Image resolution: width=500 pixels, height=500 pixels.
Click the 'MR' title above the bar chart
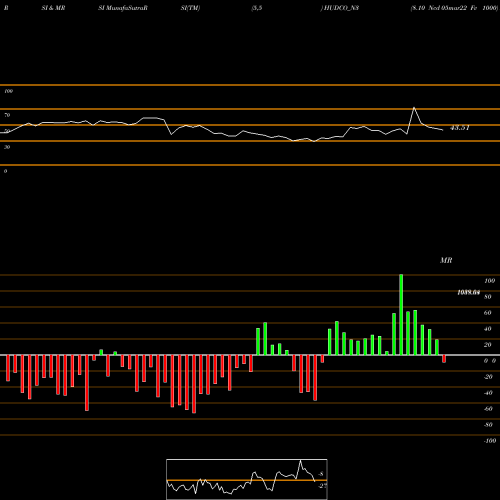(x=446, y=260)
